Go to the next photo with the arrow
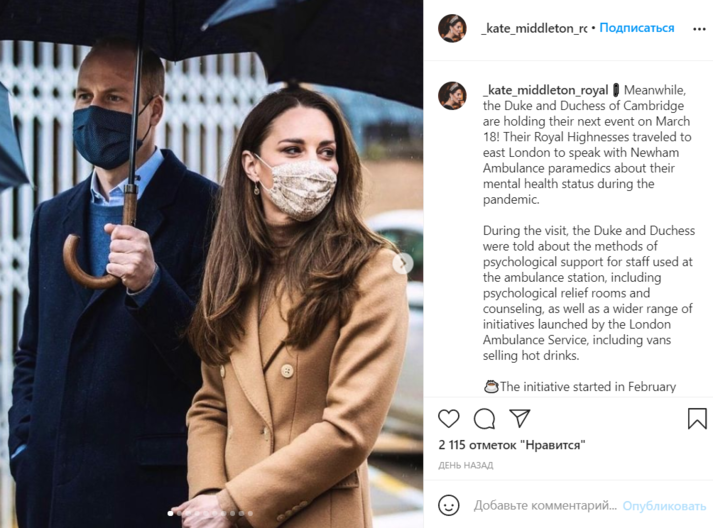This screenshot has height=528, width=713. pyautogui.click(x=402, y=263)
